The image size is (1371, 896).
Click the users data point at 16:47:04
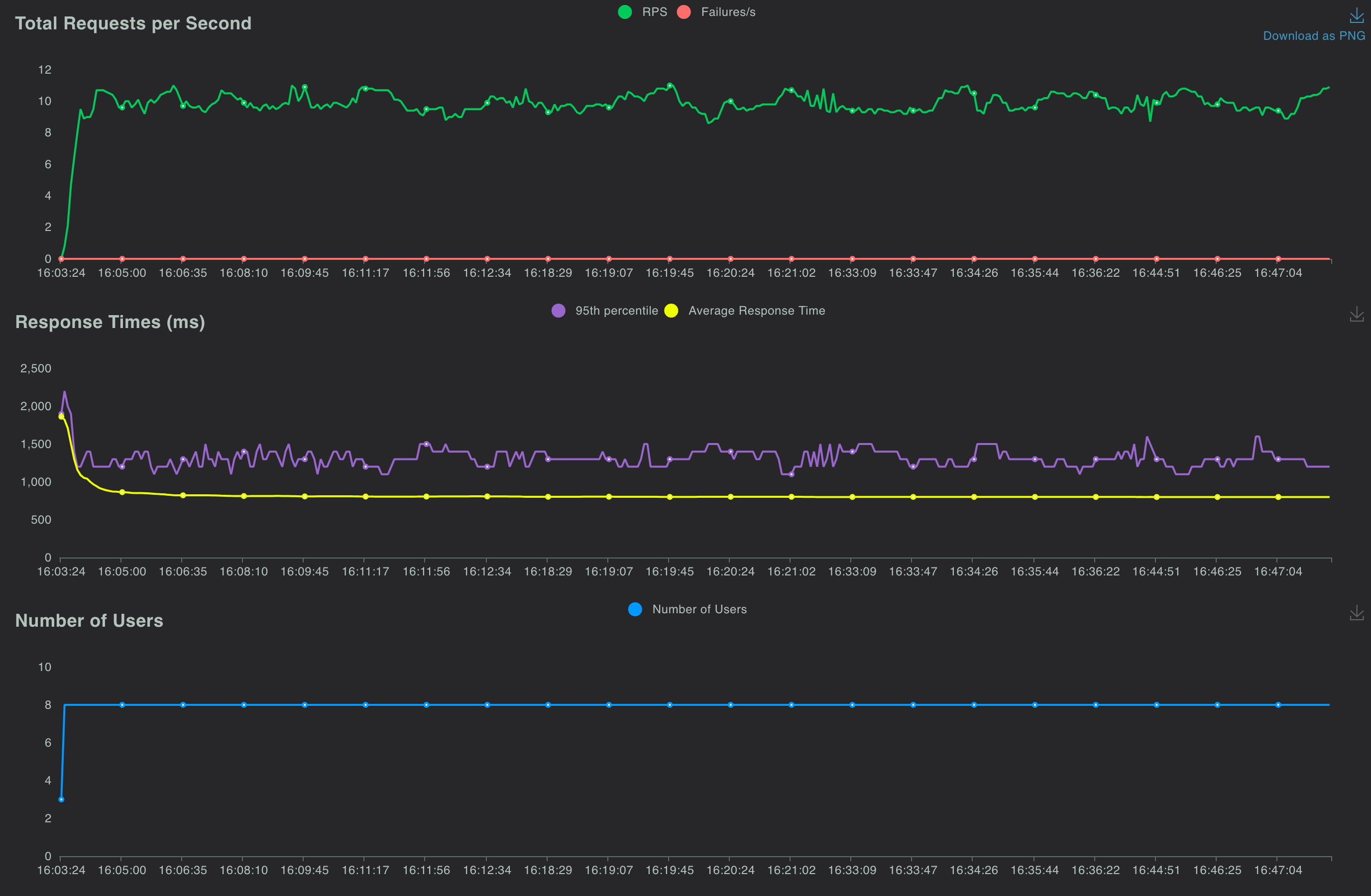1278,705
